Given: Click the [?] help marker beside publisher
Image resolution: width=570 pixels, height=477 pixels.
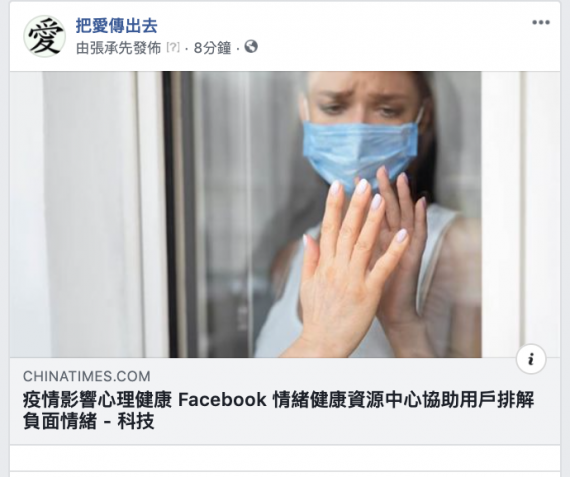Looking at the screenshot, I should (x=173, y=47).
